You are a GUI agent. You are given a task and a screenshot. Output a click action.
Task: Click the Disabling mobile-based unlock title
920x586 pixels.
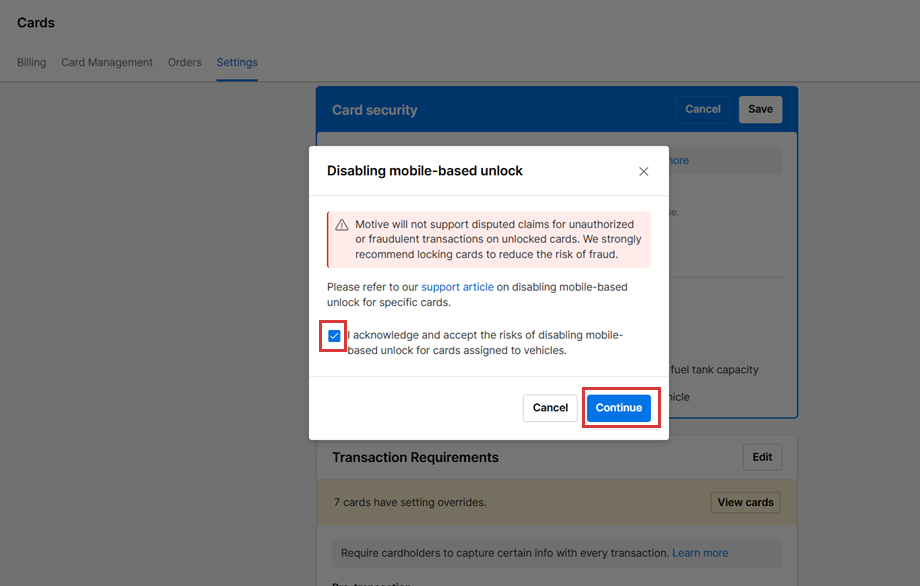[x=425, y=171]
